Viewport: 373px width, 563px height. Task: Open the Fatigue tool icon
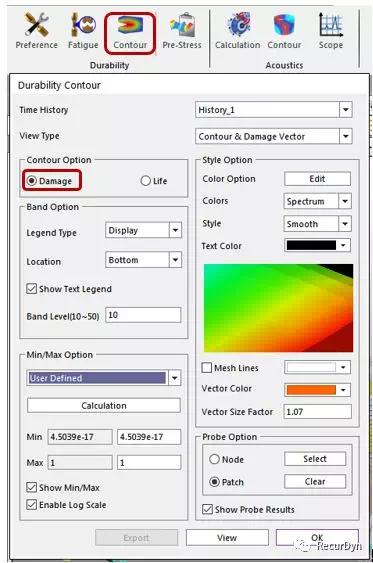(x=83, y=31)
